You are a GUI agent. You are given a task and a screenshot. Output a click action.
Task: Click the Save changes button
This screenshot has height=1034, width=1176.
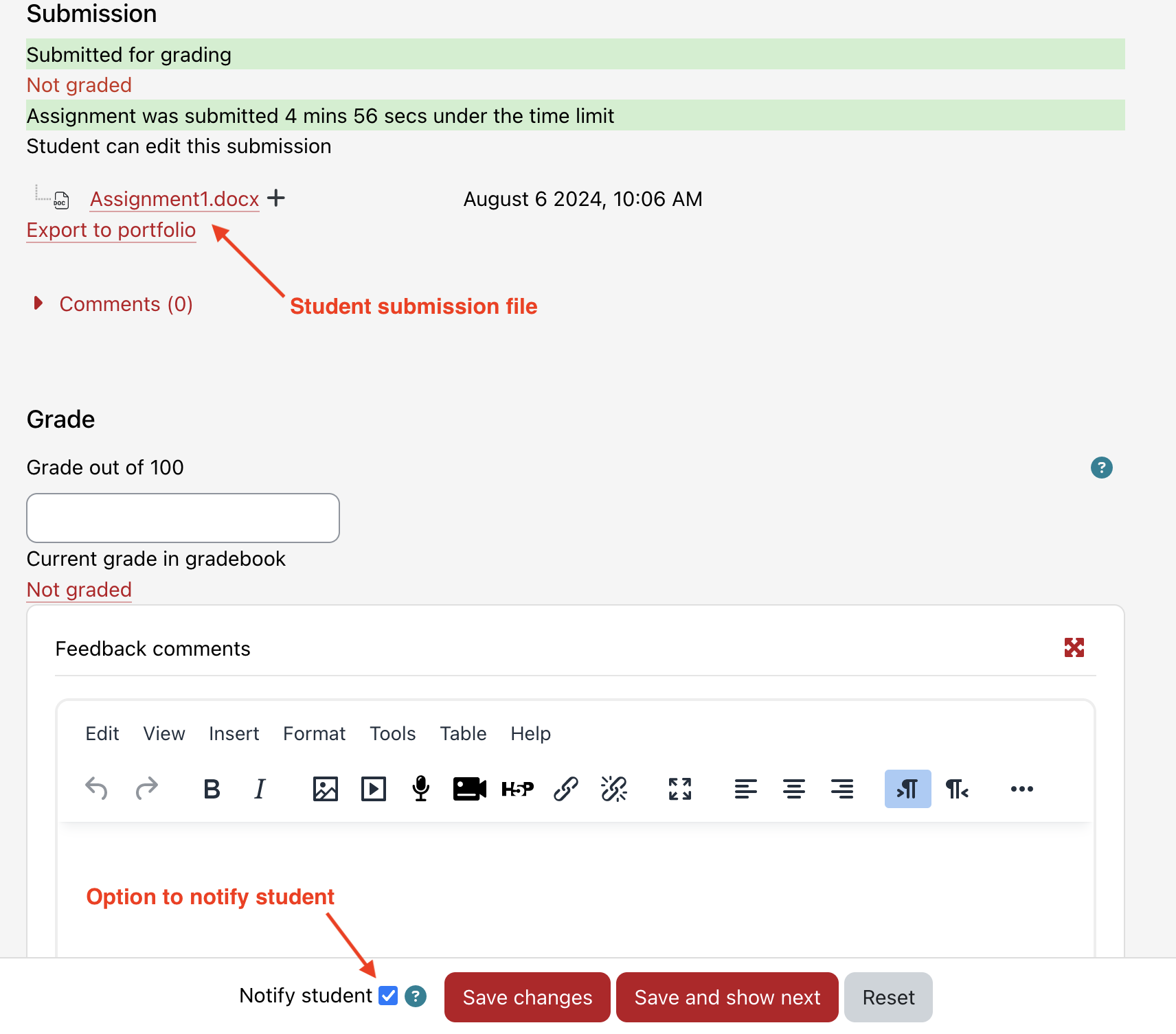527,997
